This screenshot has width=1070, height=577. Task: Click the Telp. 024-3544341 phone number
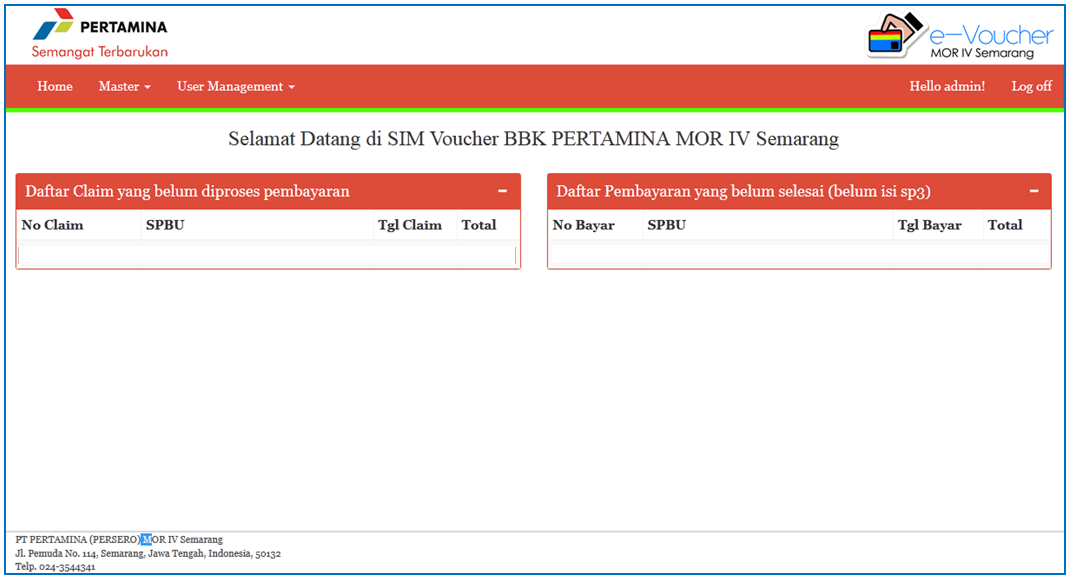55,567
